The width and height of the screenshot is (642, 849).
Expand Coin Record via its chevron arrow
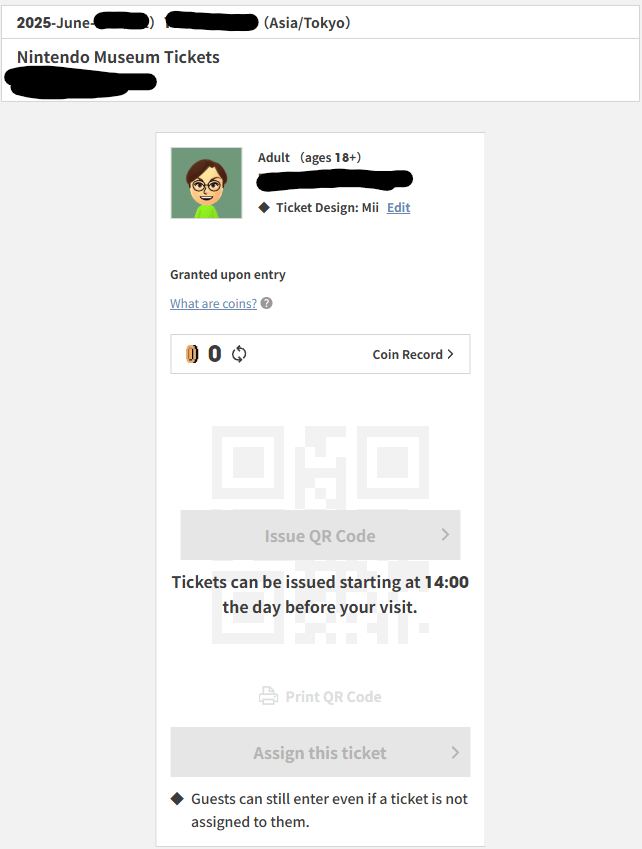(x=450, y=354)
